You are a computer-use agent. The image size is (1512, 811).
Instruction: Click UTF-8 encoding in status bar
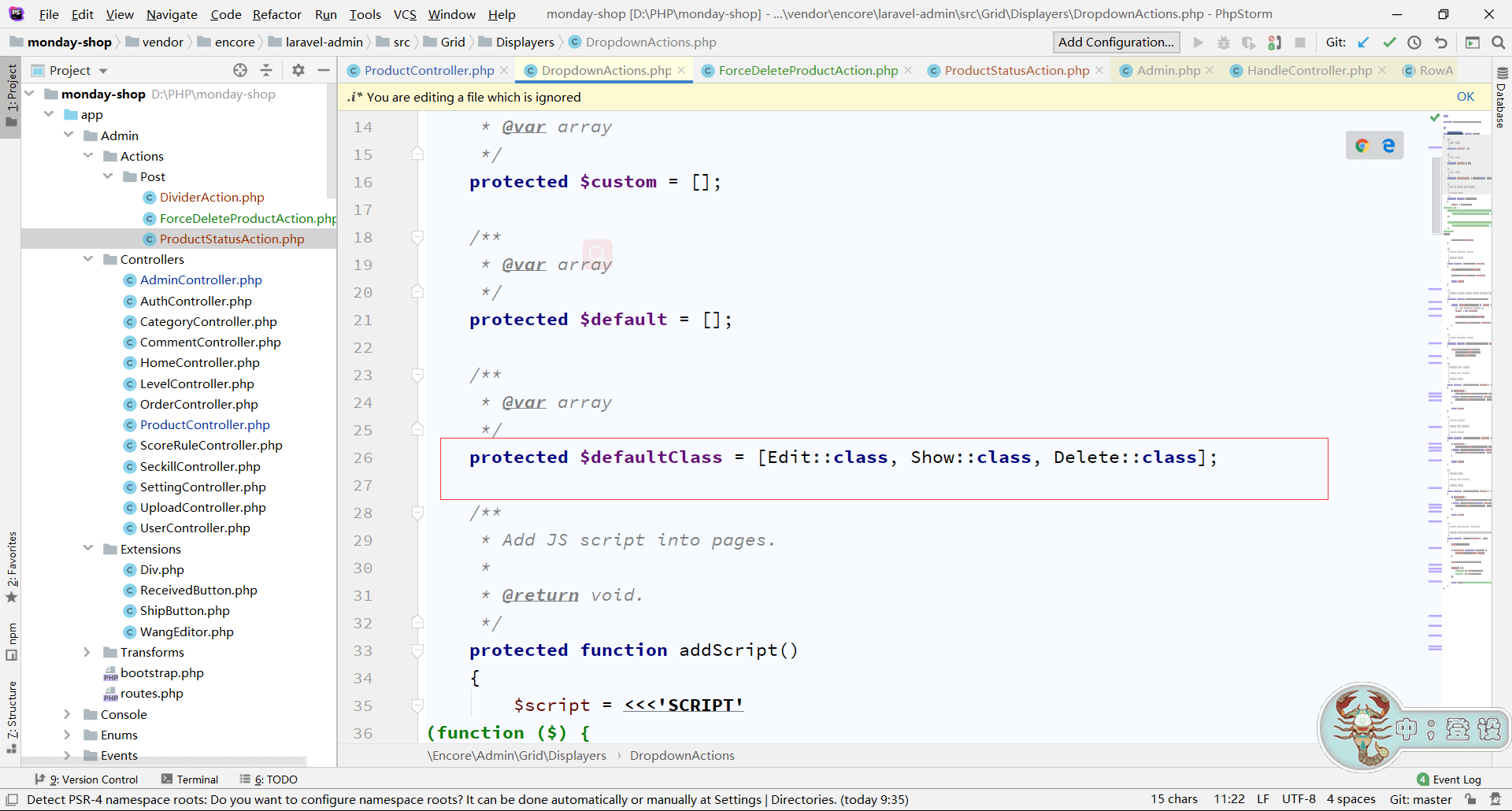pyautogui.click(x=1299, y=799)
